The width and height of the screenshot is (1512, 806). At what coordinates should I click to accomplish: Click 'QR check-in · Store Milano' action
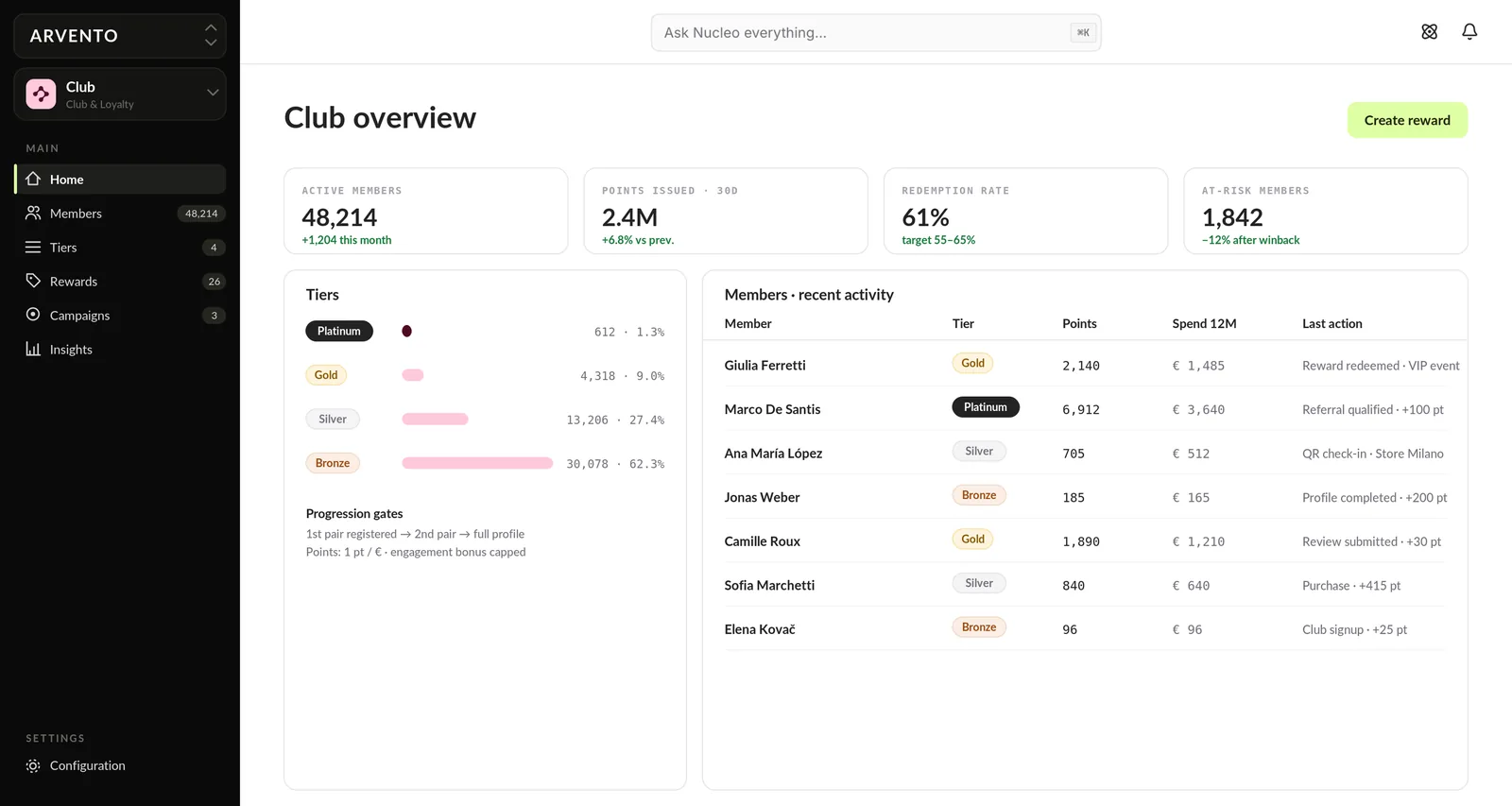(1373, 454)
